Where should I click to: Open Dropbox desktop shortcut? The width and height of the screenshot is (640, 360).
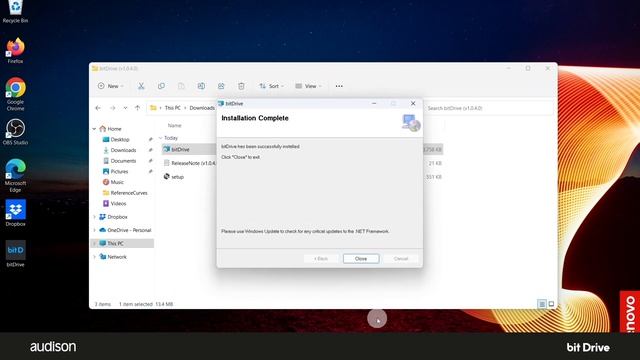point(15,213)
